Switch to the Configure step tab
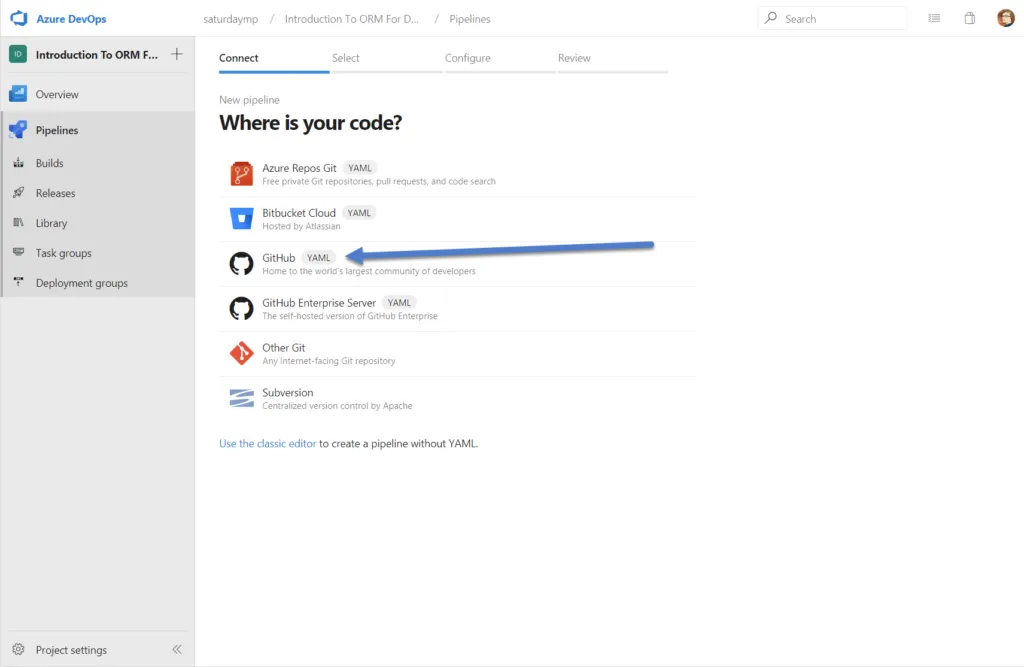 click(468, 58)
